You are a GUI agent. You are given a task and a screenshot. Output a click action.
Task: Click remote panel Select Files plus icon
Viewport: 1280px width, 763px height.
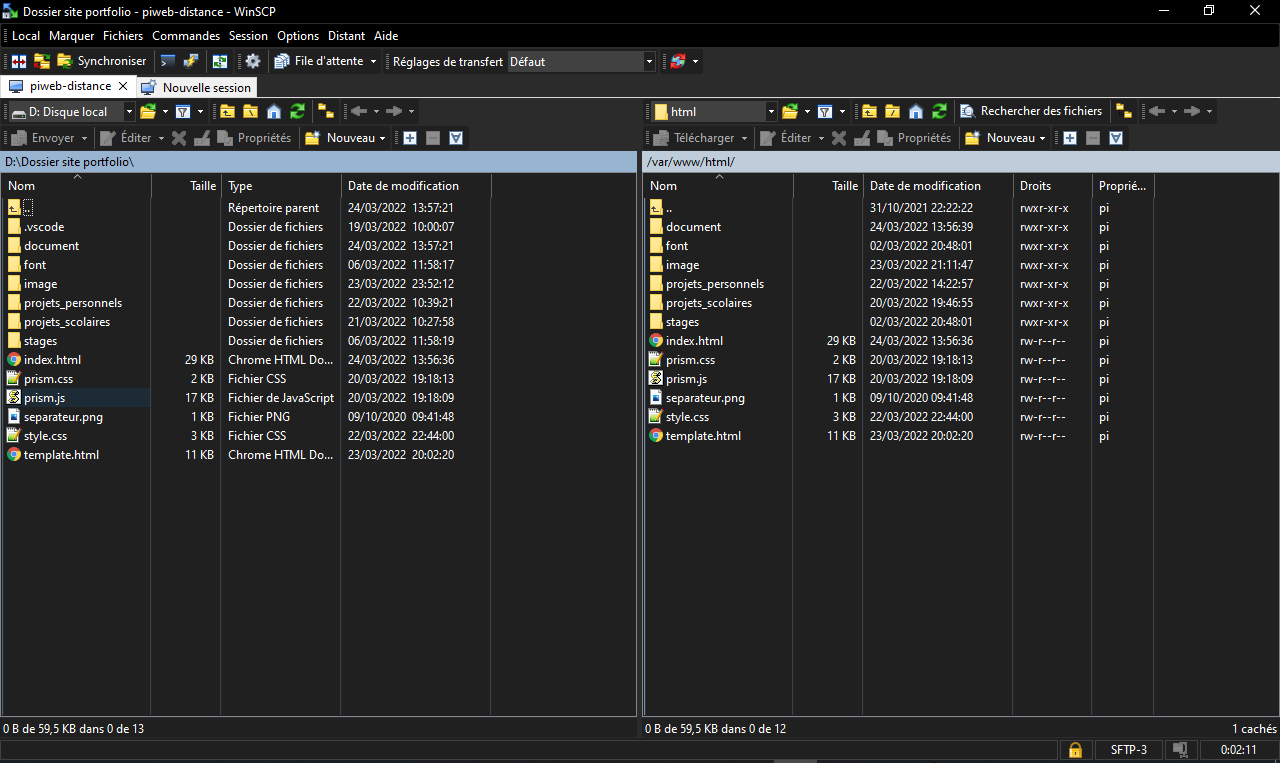(x=1070, y=138)
